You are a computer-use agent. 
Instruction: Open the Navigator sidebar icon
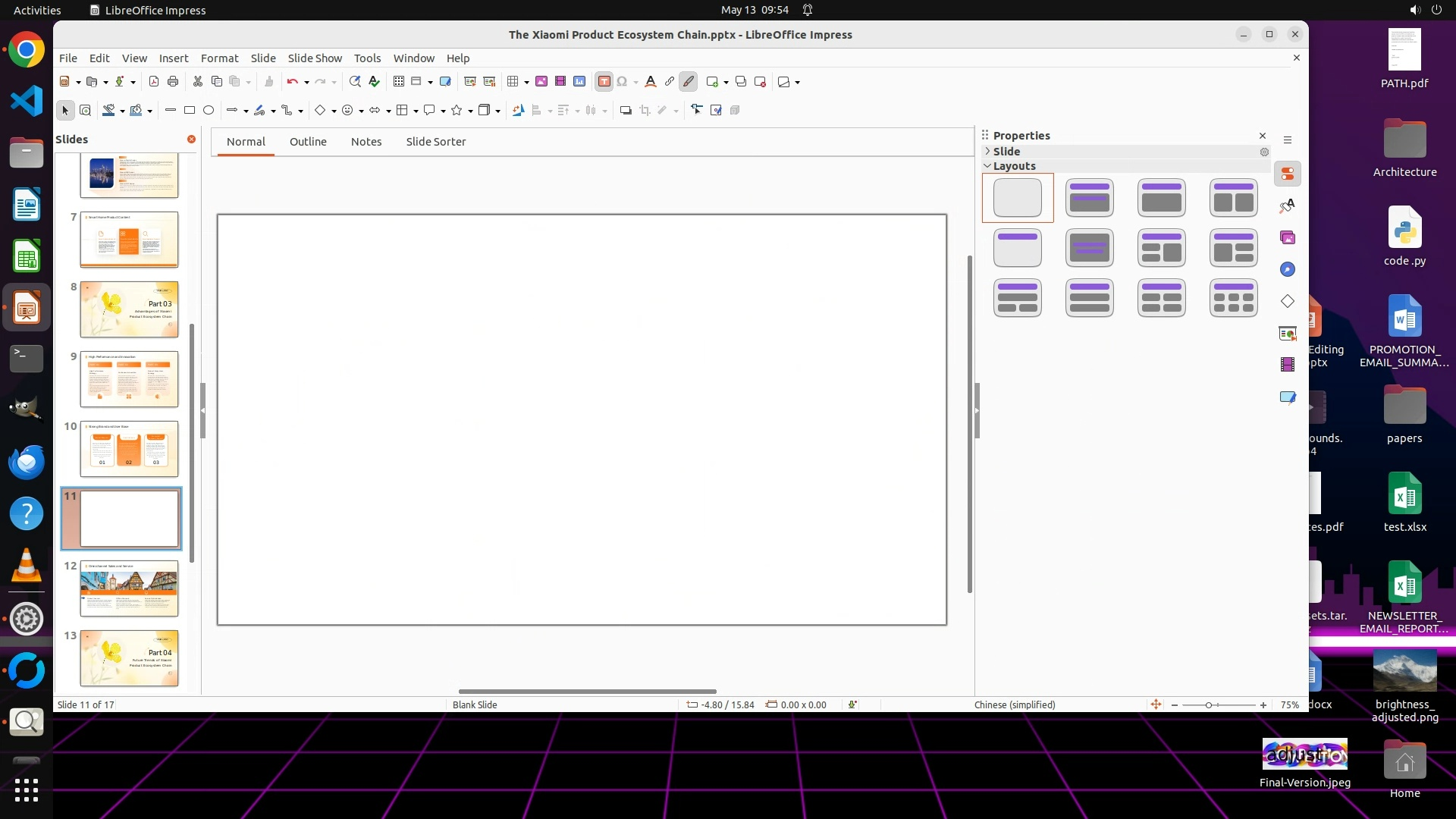coord(1288,269)
